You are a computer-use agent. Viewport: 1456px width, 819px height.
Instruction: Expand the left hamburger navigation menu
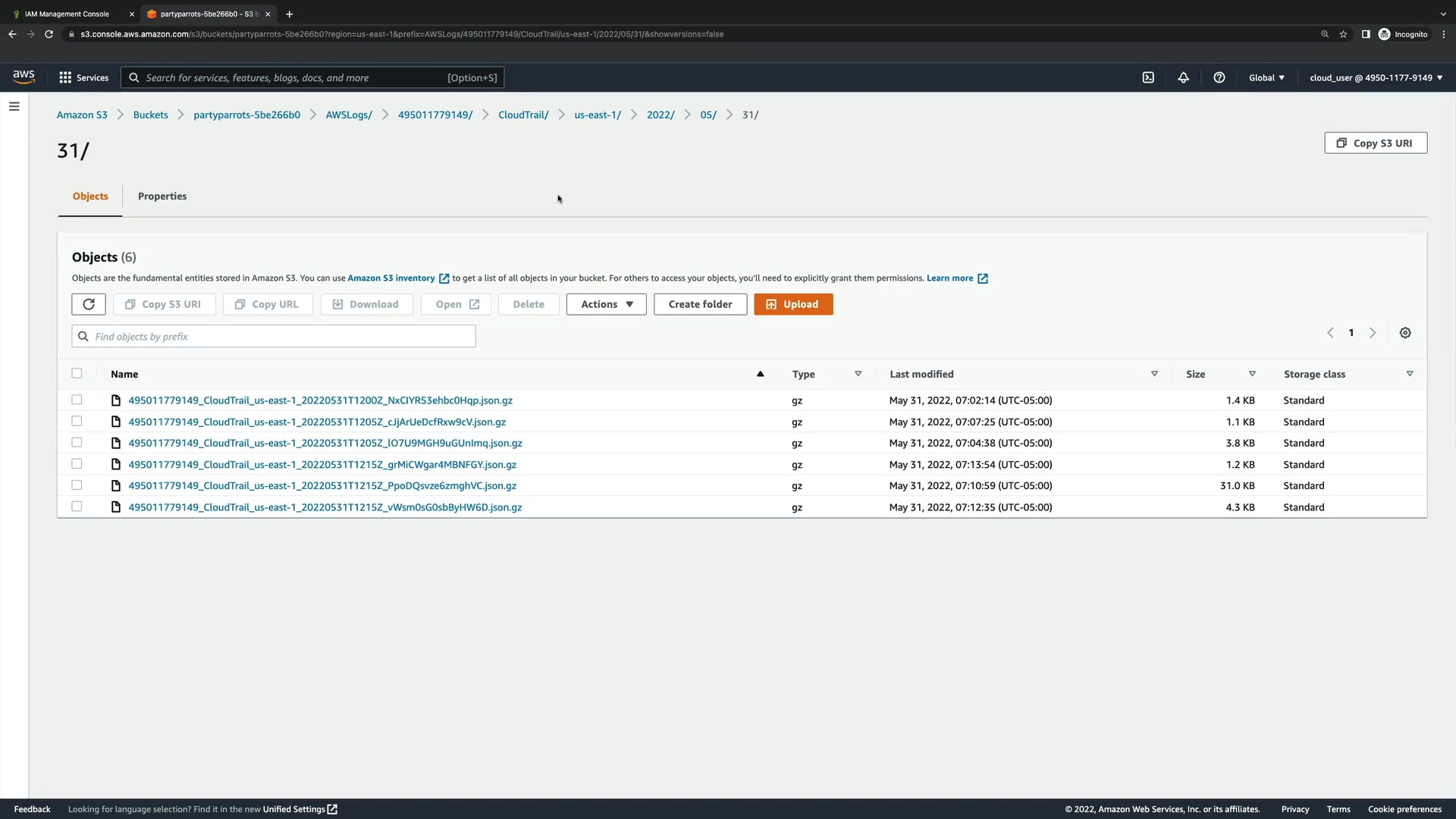click(14, 107)
